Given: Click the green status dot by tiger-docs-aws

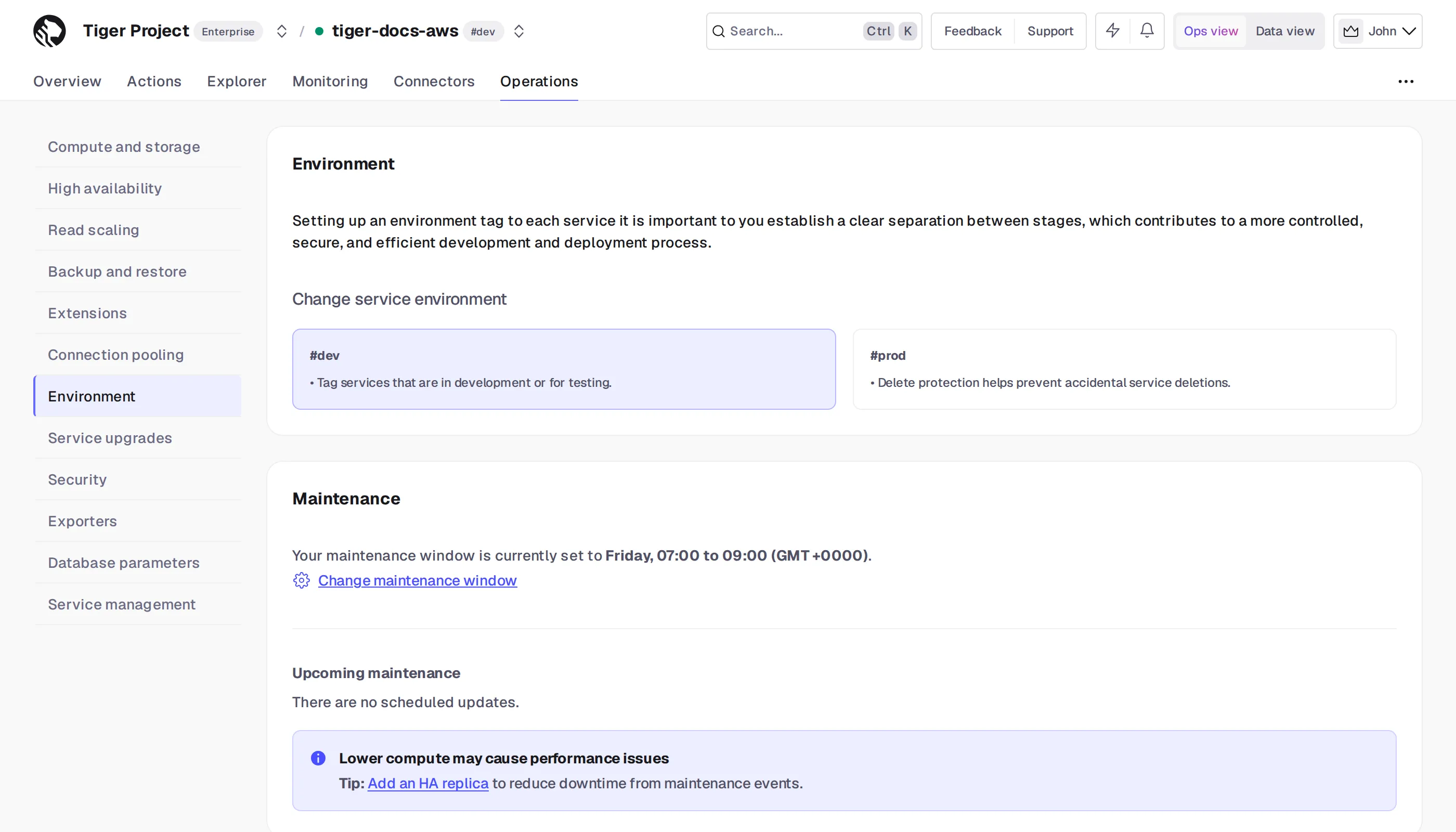Looking at the screenshot, I should (x=319, y=31).
